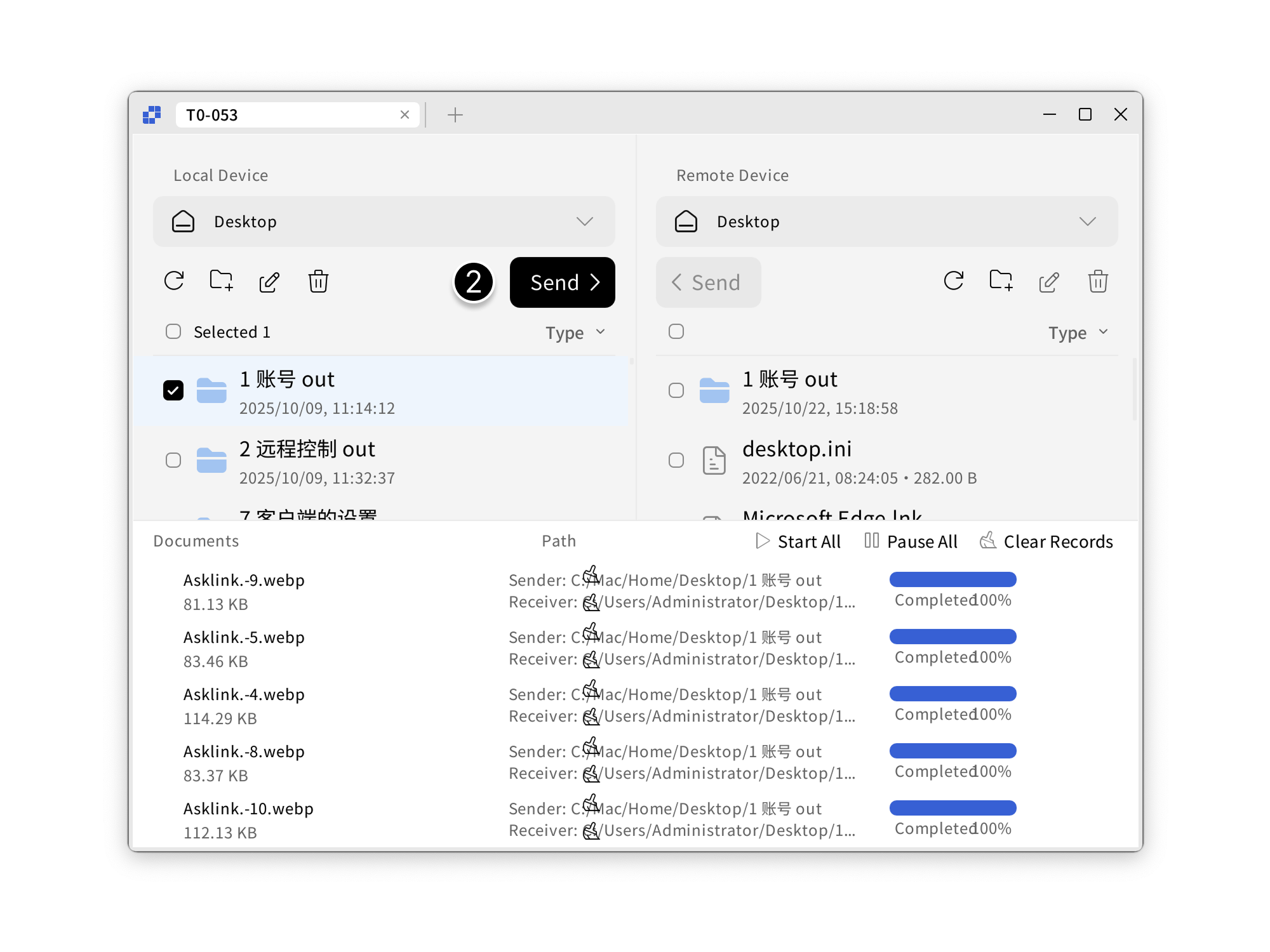Uncheck the '1 账号 out' local folder

coord(173,390)
